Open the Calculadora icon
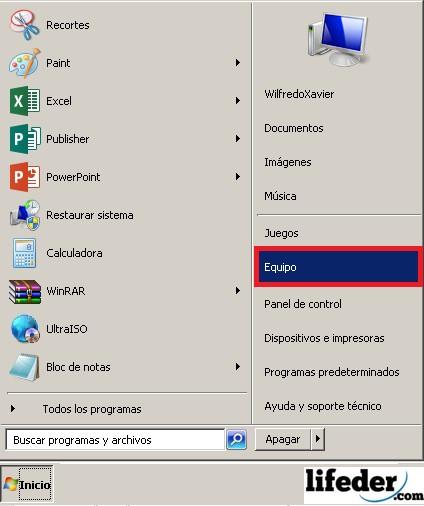 pyautogui.click(x=24, y=253)
